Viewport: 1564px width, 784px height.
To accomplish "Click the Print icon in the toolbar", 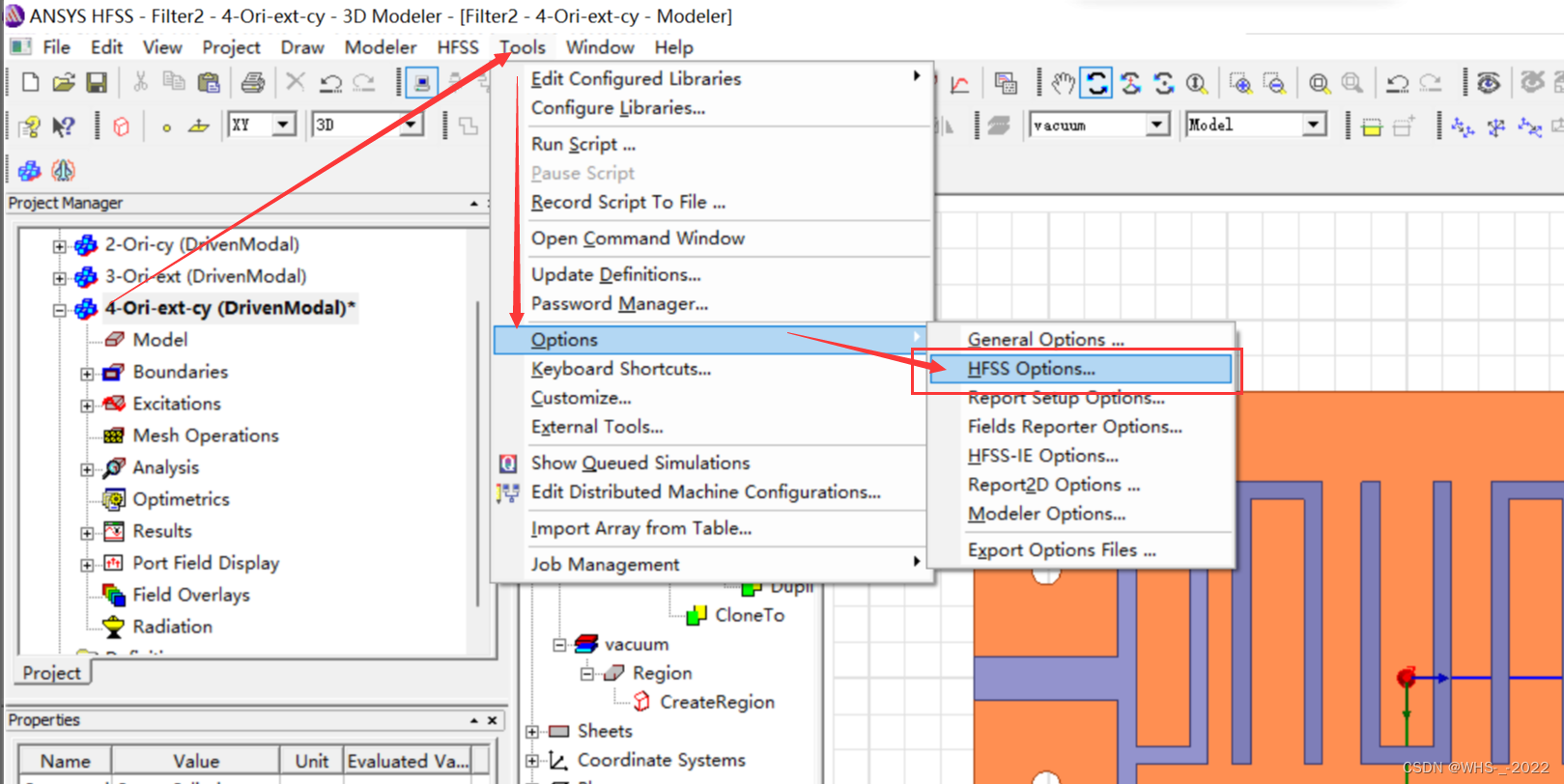I will pos(253,83).
